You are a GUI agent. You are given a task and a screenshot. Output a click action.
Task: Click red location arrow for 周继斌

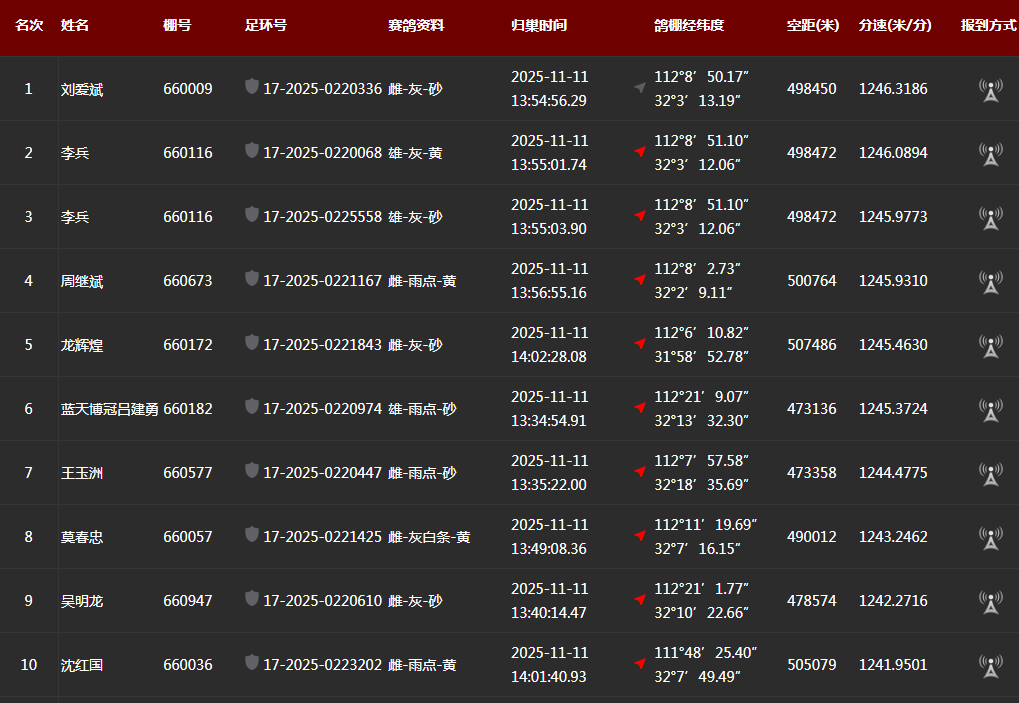click(x=640, y=280)
